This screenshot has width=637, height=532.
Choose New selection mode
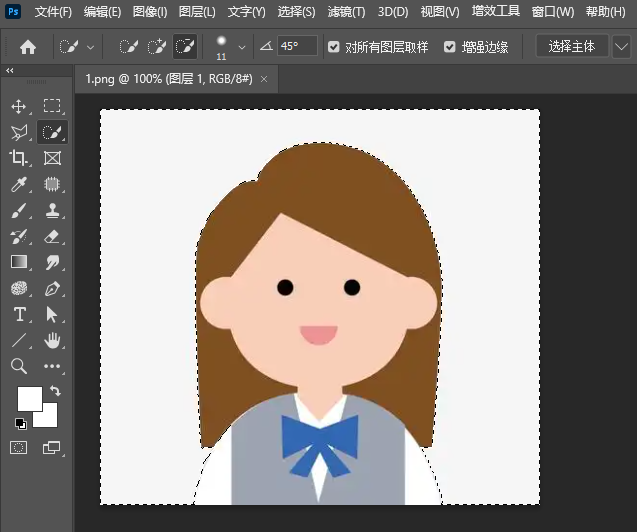(128, 47)
